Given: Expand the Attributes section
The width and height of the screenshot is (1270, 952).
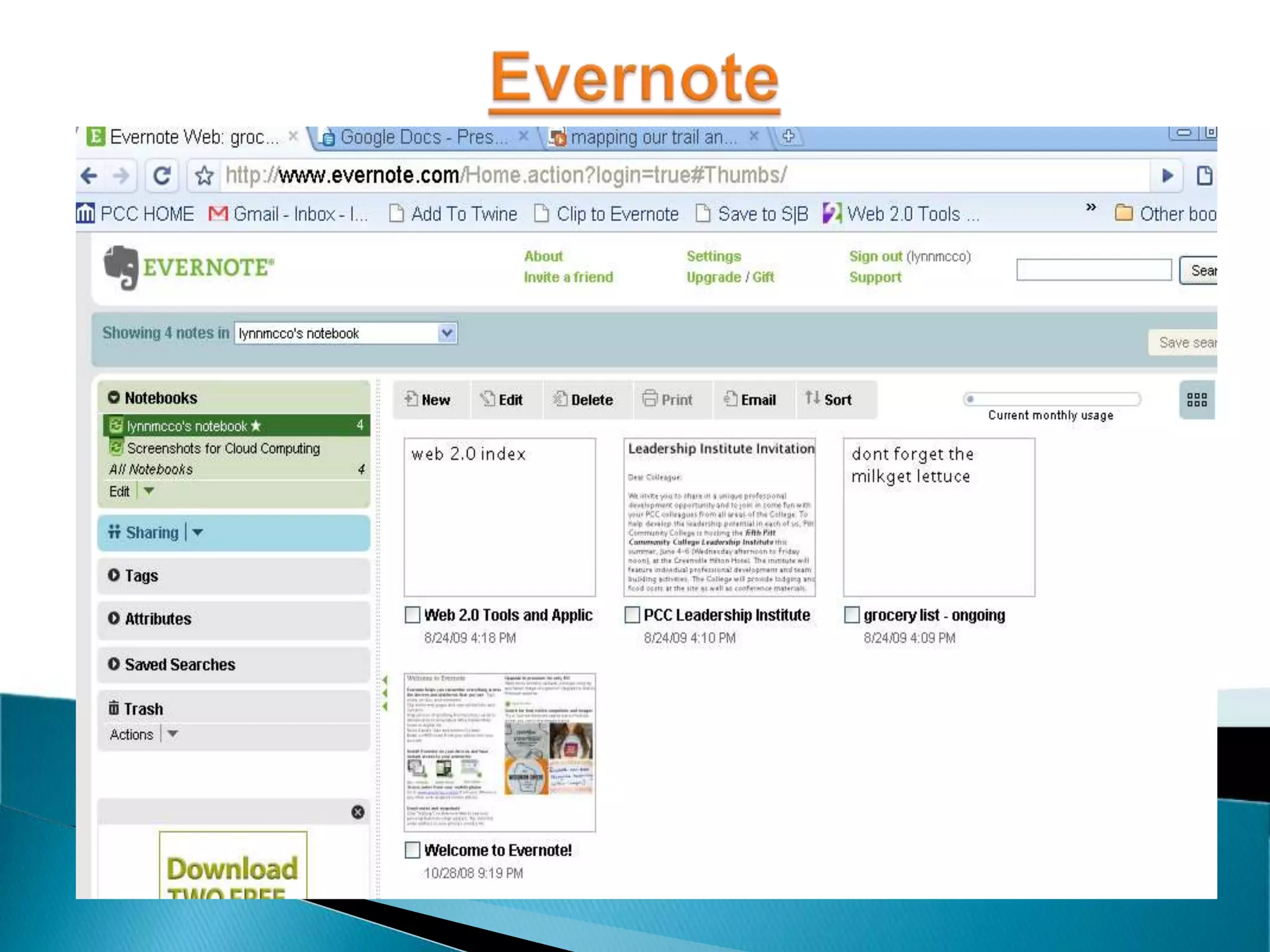Looking at the screenshot, I should [113, 618].
